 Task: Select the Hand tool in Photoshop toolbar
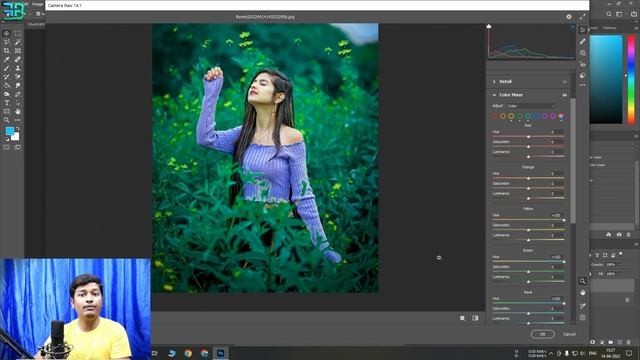(x=18, y=111)
